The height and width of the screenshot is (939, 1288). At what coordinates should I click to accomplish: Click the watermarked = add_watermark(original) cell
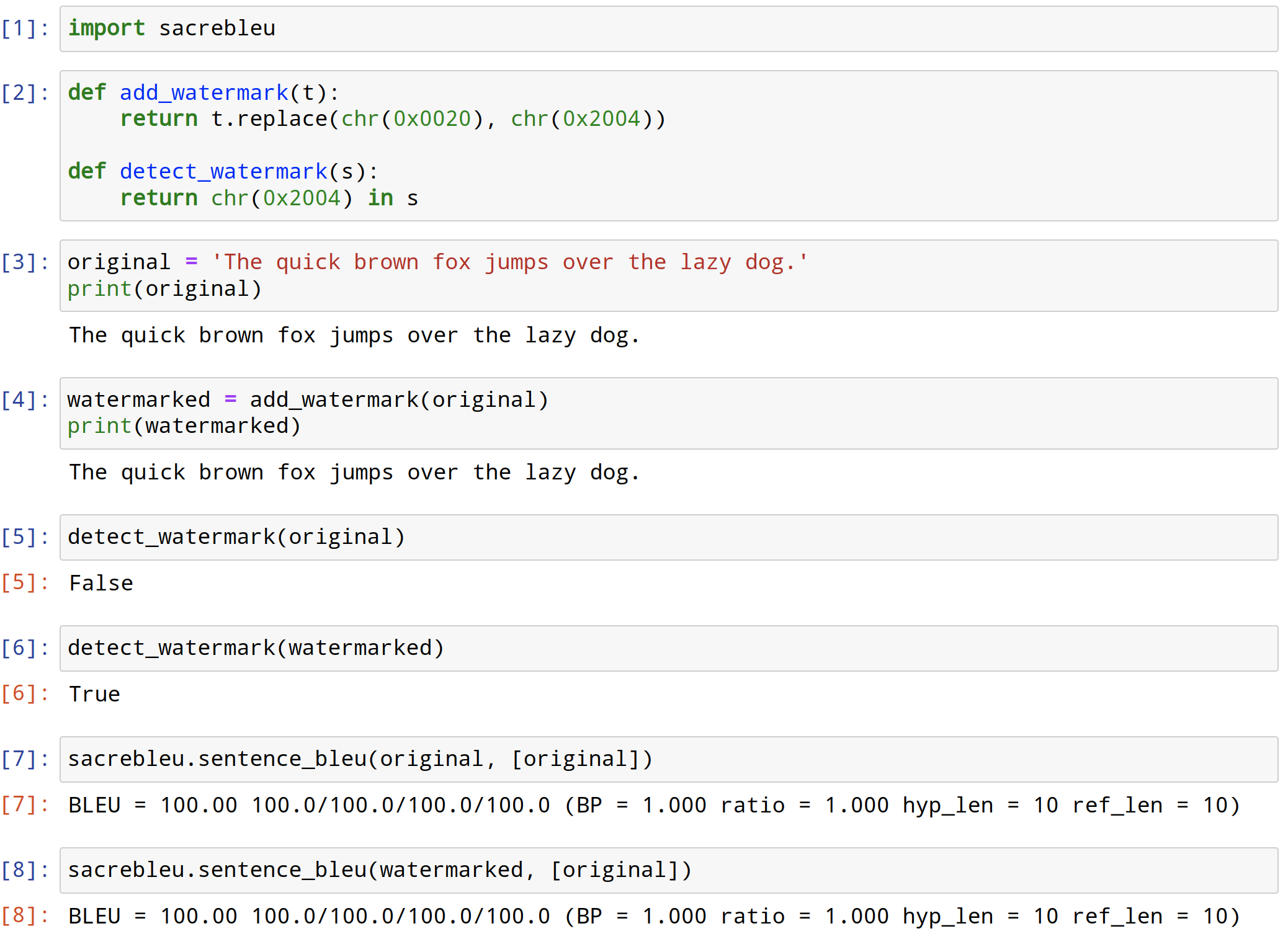(669, 413)
